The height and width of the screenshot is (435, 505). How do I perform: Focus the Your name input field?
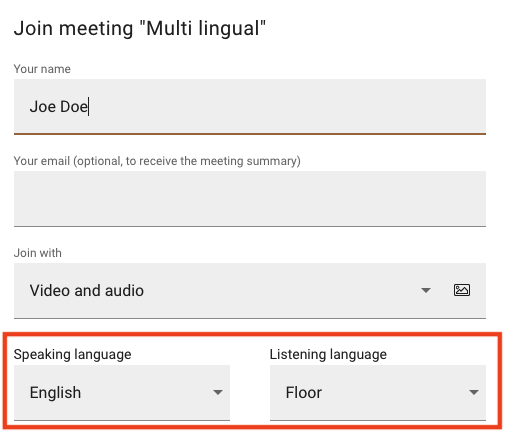click(250, 107)
